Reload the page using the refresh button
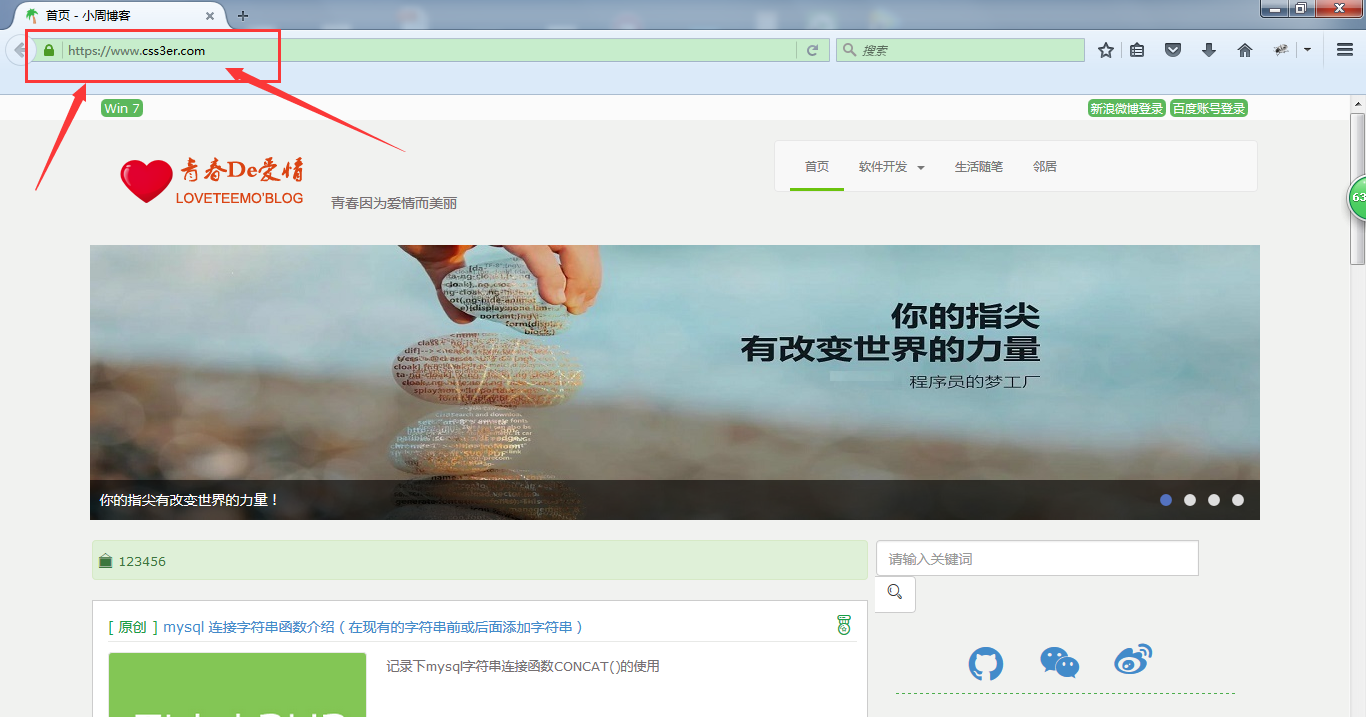Screen dimensions: 1366x717 coord(812,50)
